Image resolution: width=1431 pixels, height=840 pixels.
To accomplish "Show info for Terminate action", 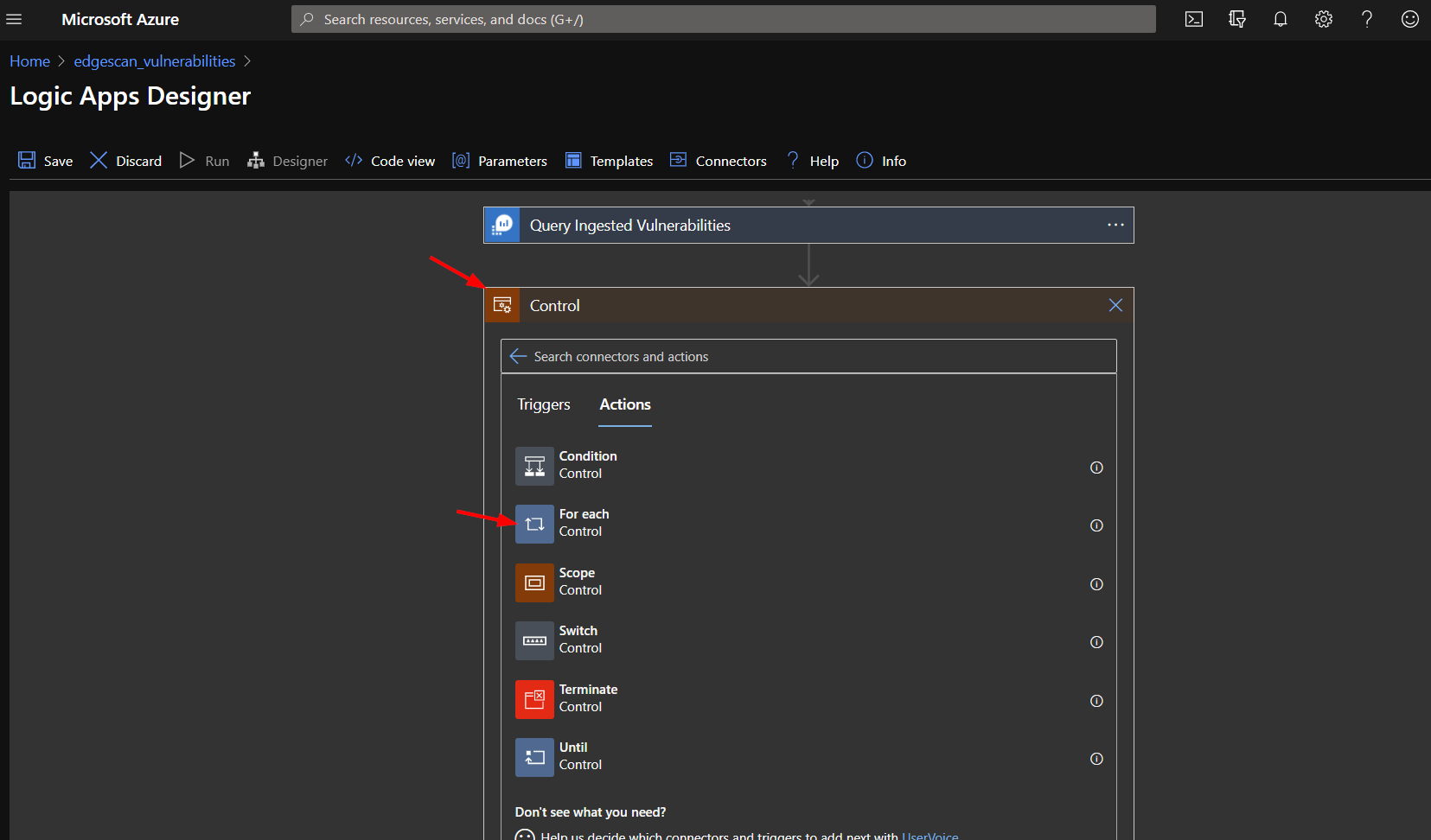I will (1096, 701).
